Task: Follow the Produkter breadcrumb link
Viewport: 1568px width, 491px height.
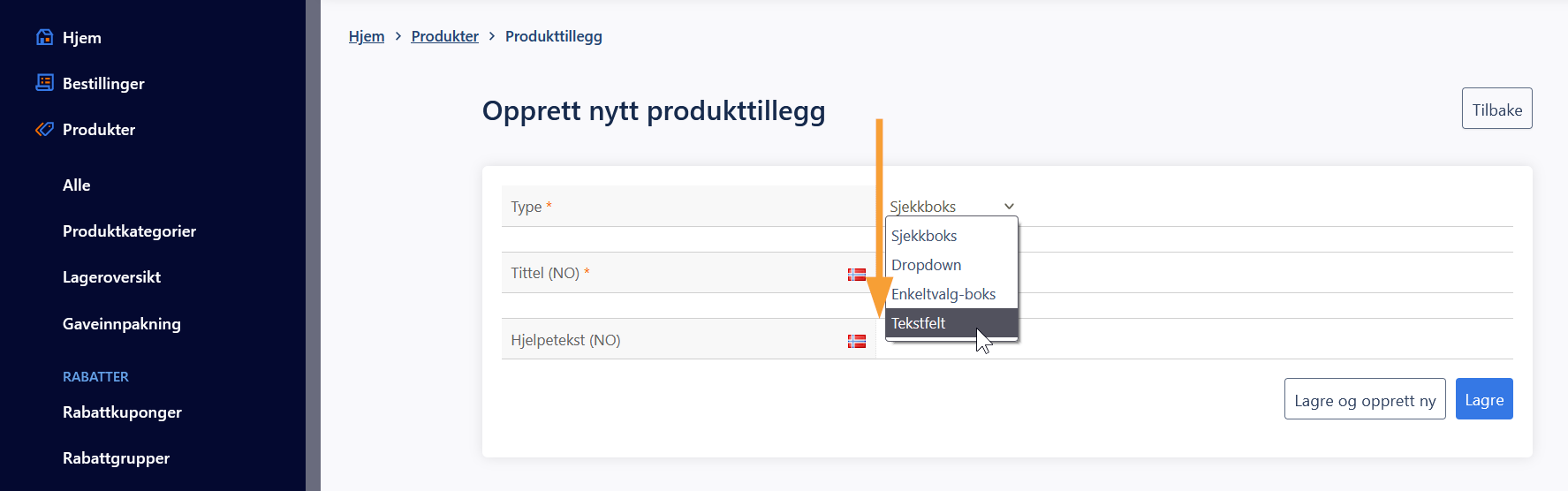Action: (444, 36)
